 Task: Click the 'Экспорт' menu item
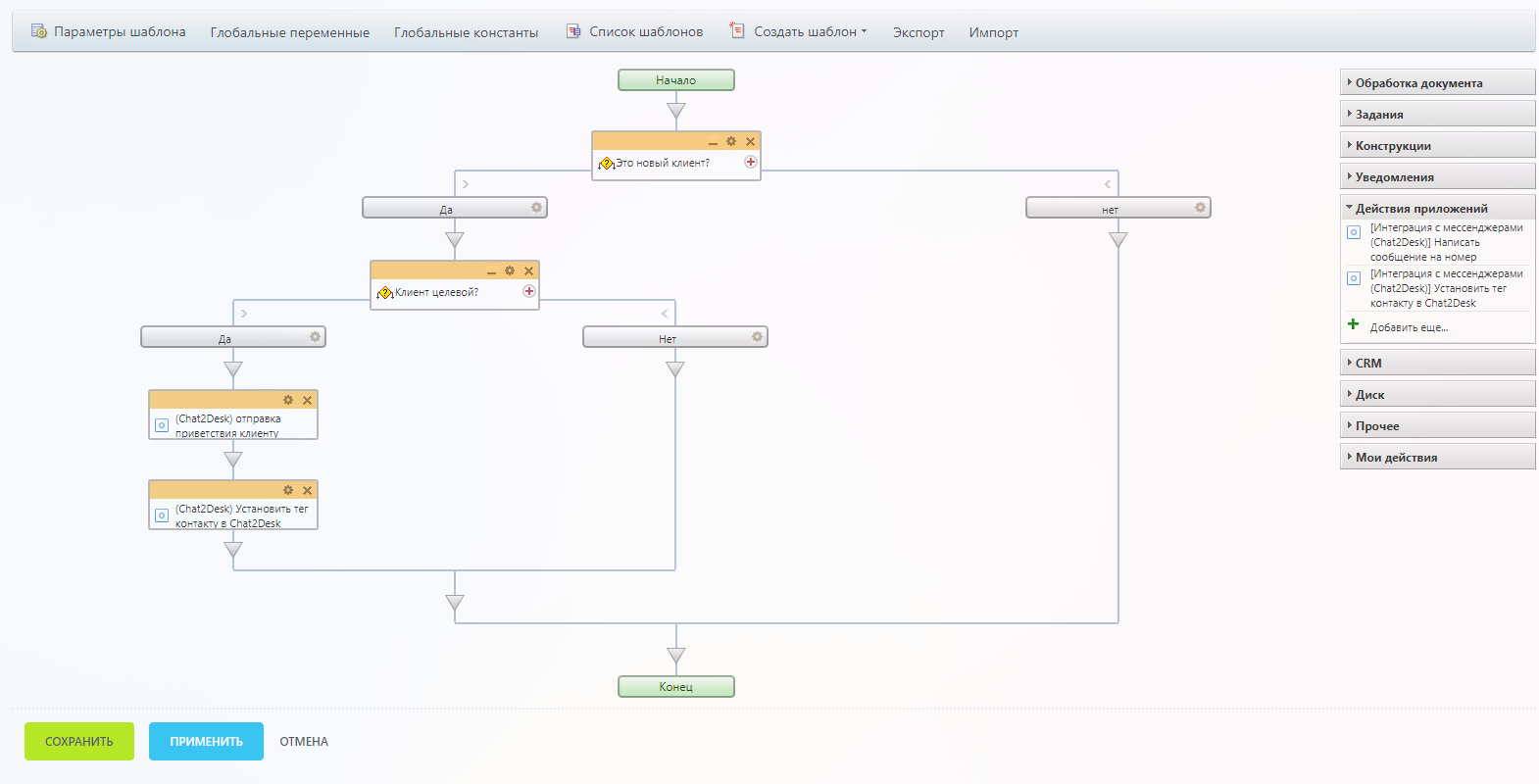coord(918,33)
